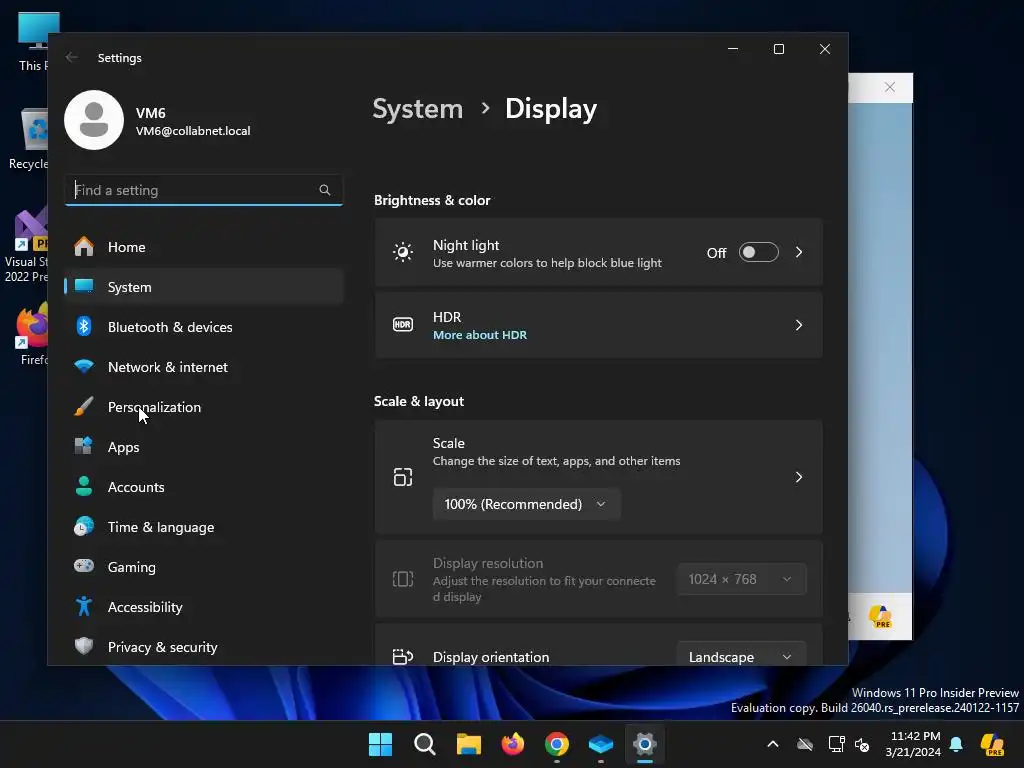Screen dimensions: 1024x768
Task: Expand Night light settings chevron
Action: point(799,252)
